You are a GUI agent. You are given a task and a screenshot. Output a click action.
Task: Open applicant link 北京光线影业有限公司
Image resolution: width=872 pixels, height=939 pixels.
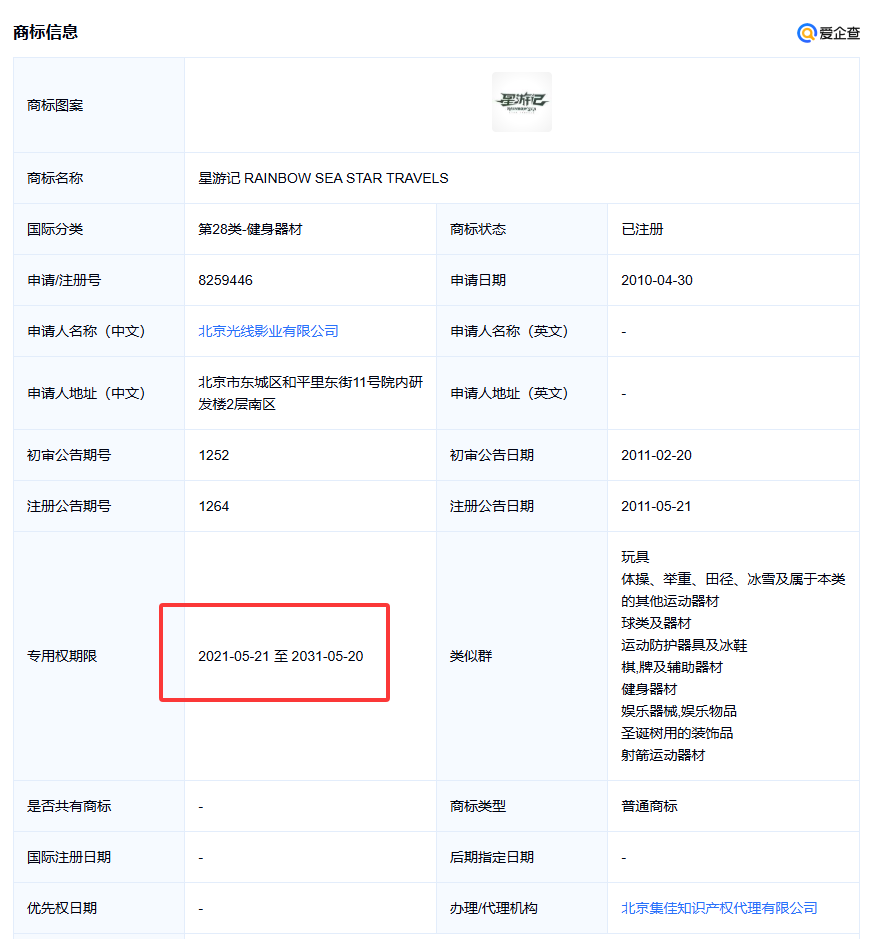(268, 331)
